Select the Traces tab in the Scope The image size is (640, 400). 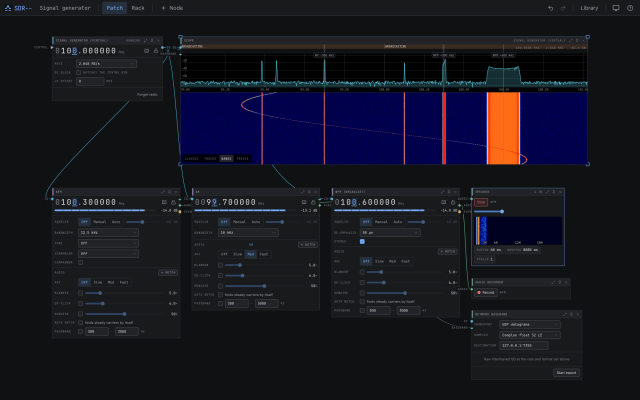pos(210,158)
